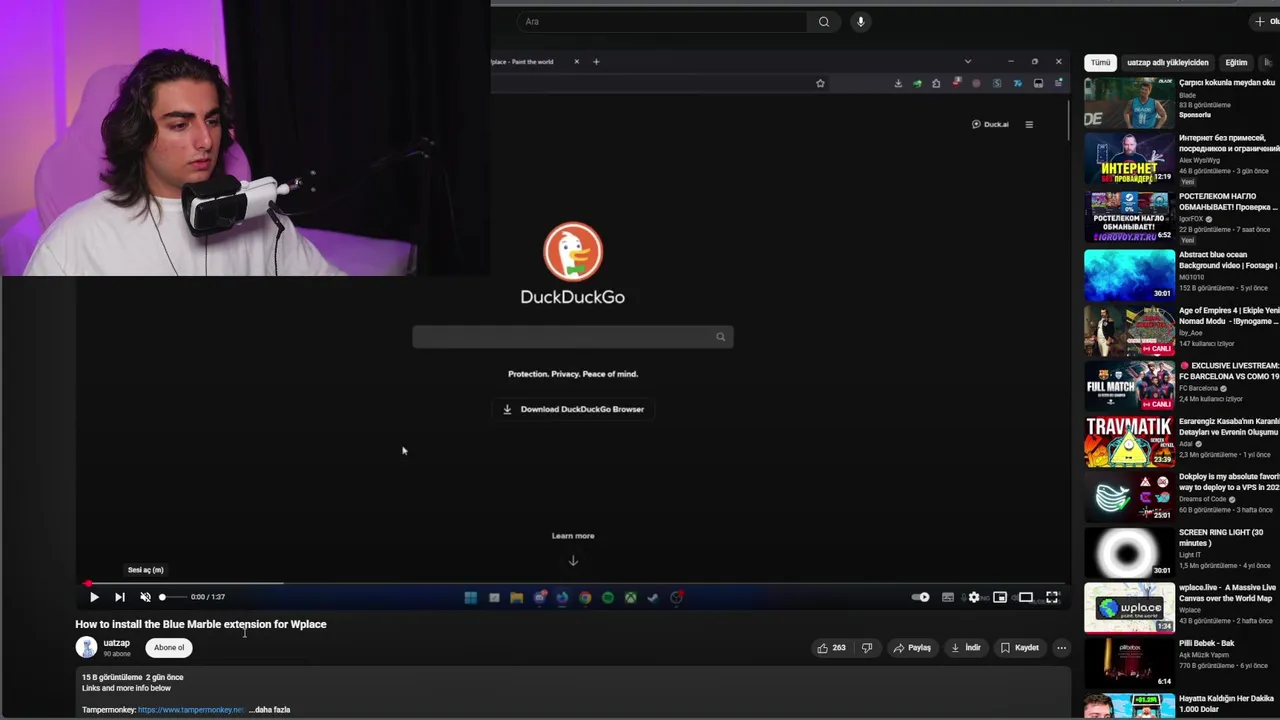This screenshot has height=720, width=1280.
Task: Click the DuckDuckGo search magnifier icon
Action: pyautogui.click(x=720, y=337)
